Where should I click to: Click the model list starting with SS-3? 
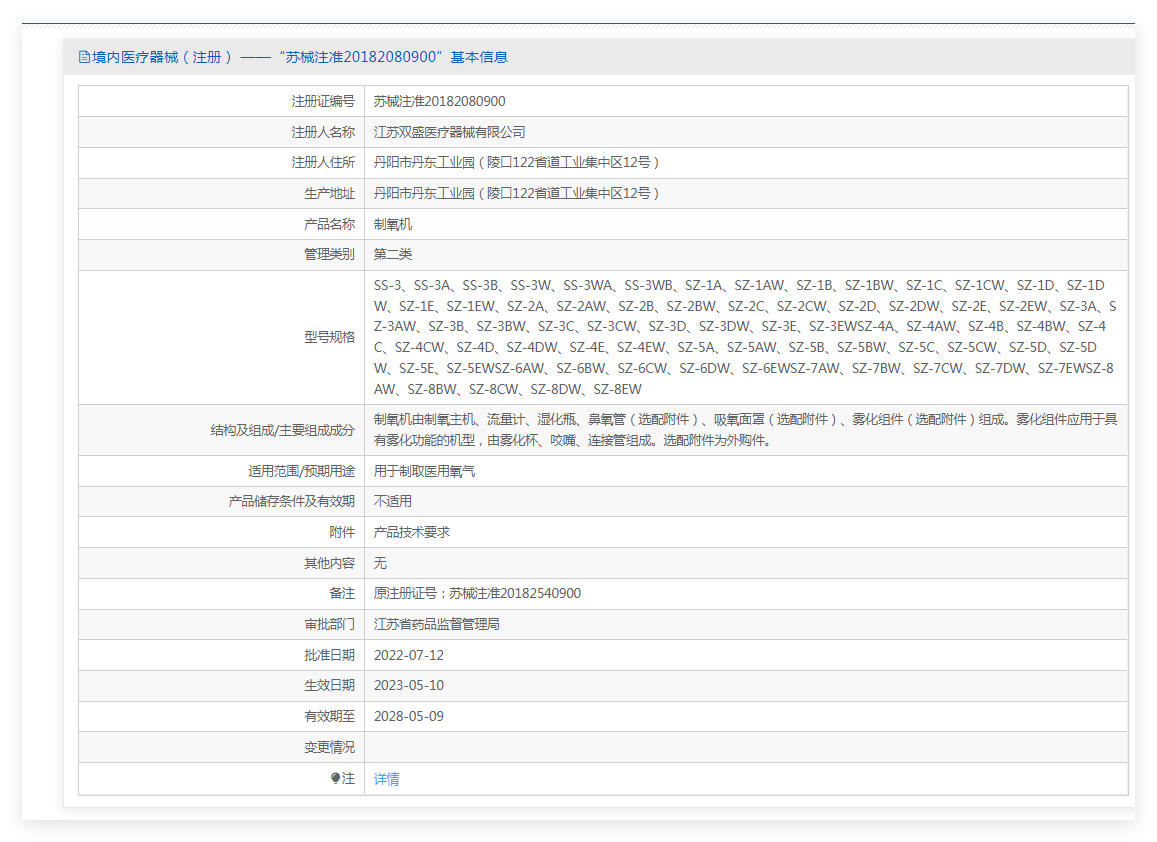pos(745,337)
